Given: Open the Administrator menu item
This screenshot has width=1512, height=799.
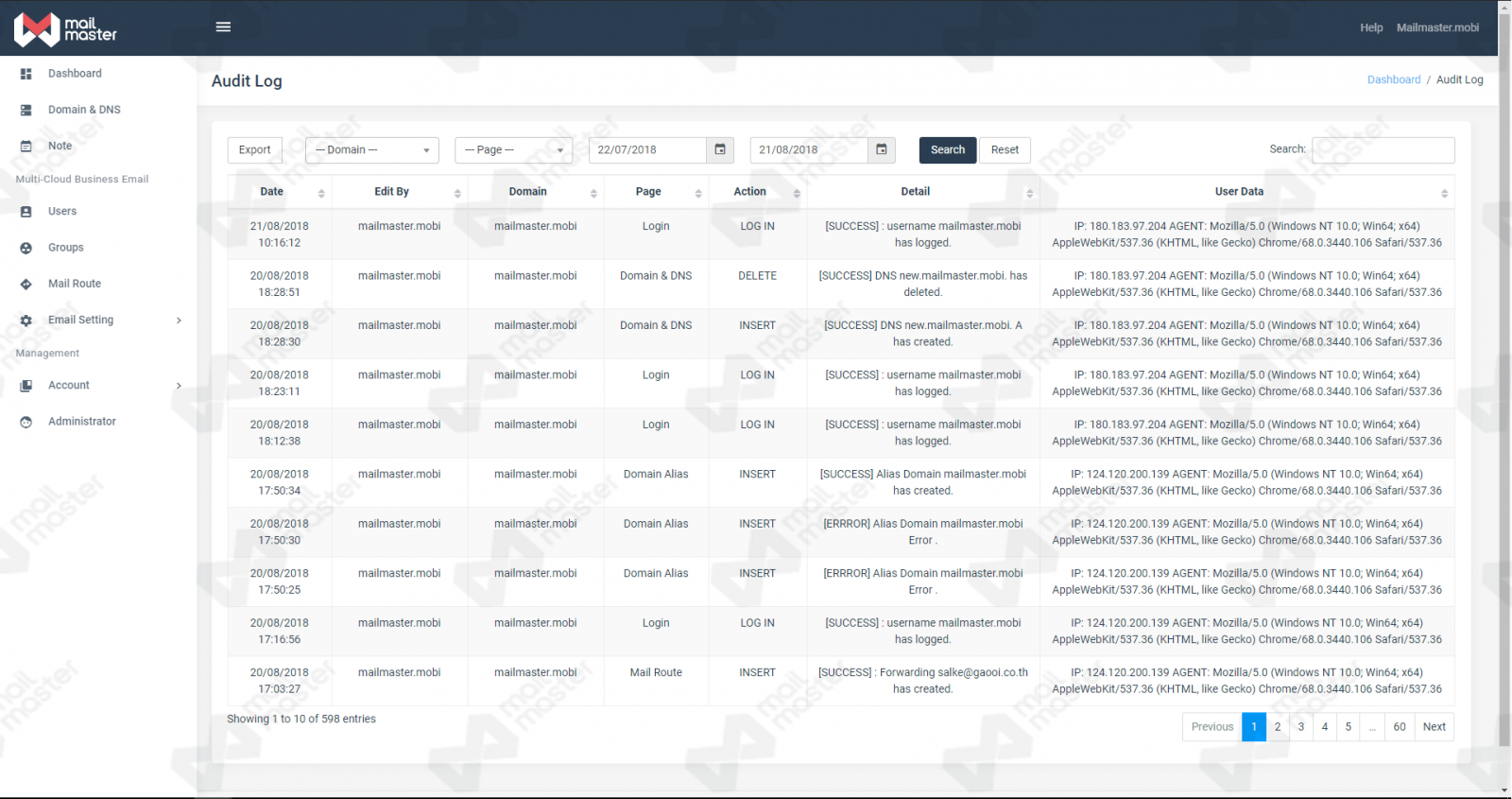Looking at the screenshot, I should click(82, 422).
